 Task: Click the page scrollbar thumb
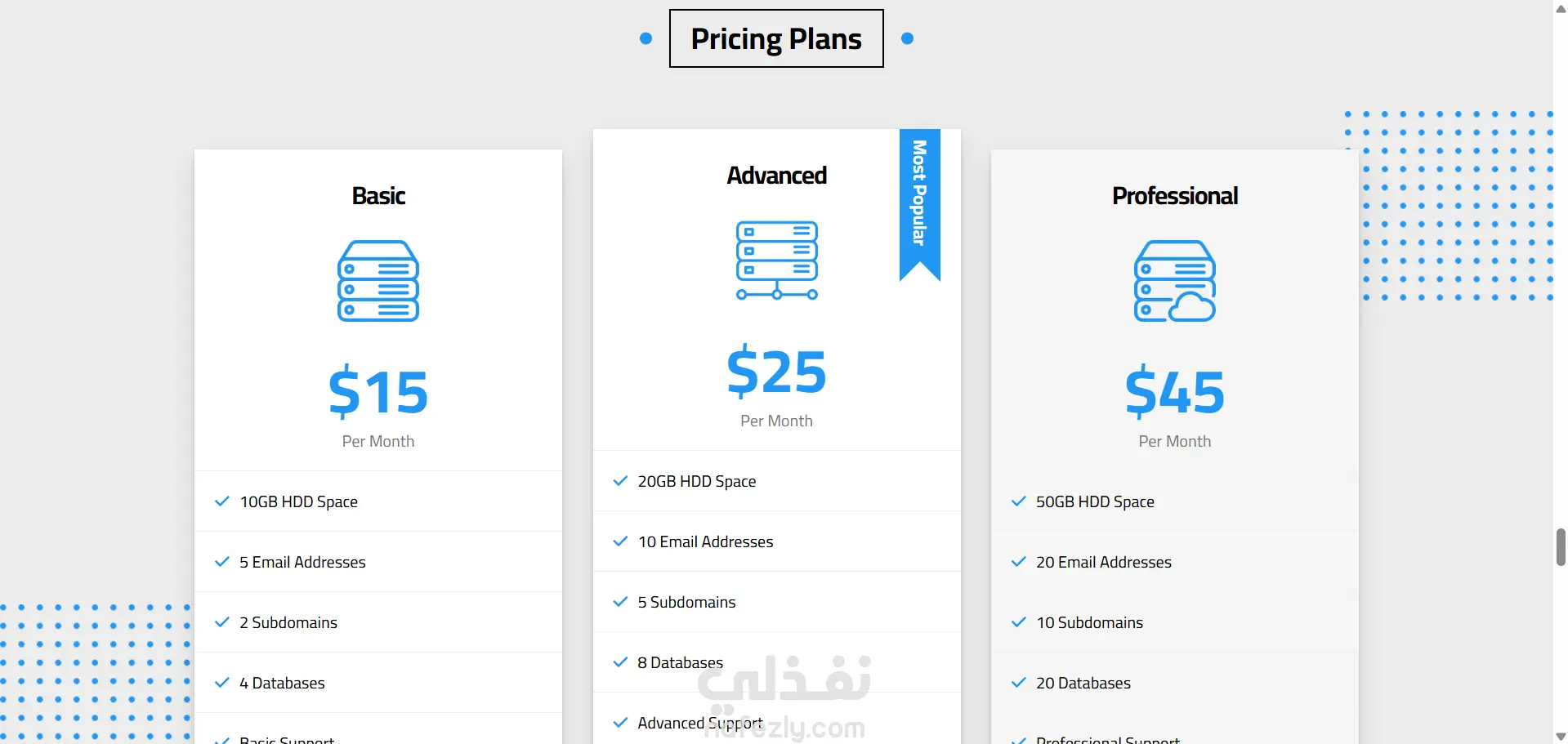coord(1561,547)
